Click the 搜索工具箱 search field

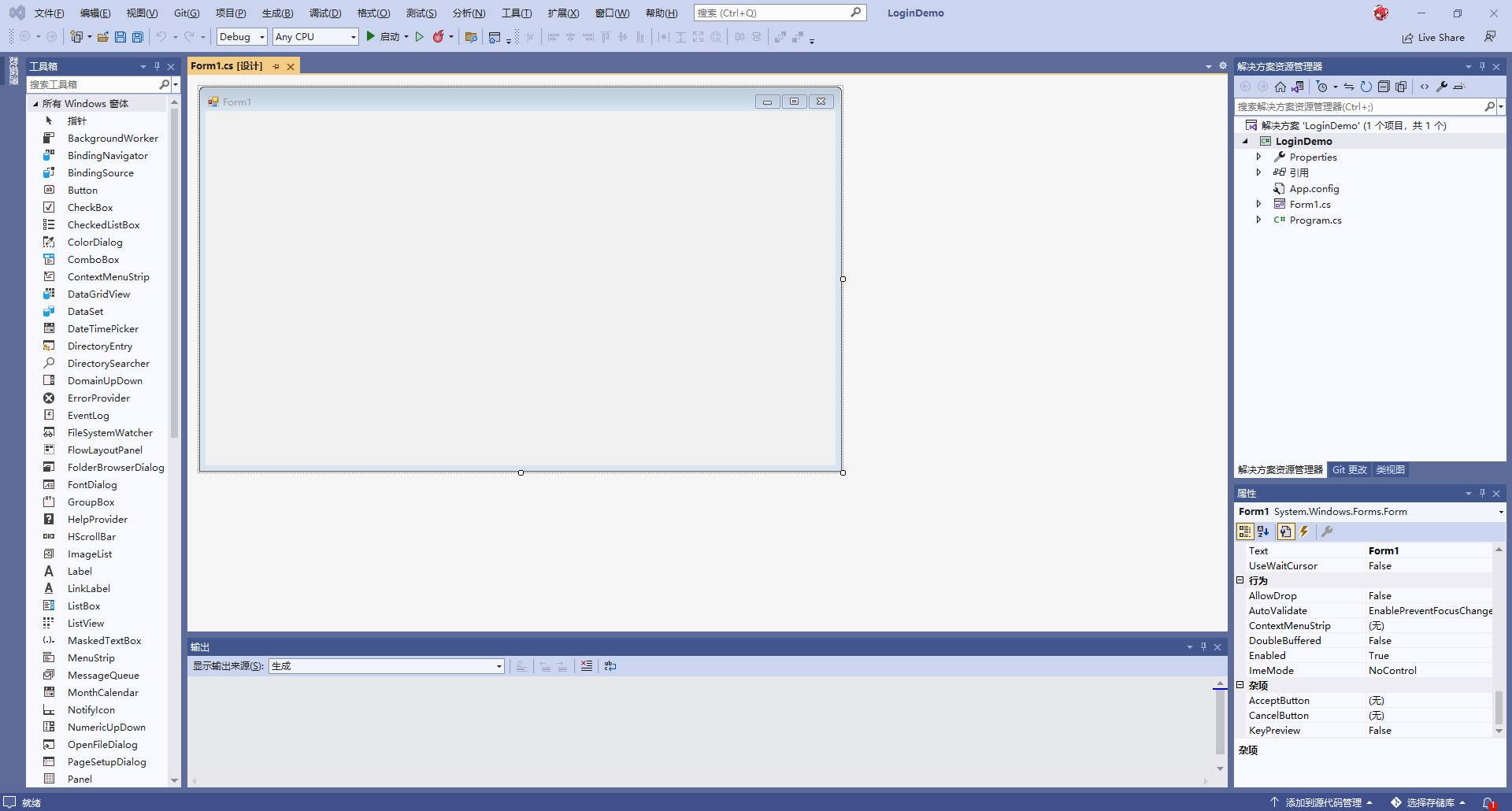click(x=92, y=84)
